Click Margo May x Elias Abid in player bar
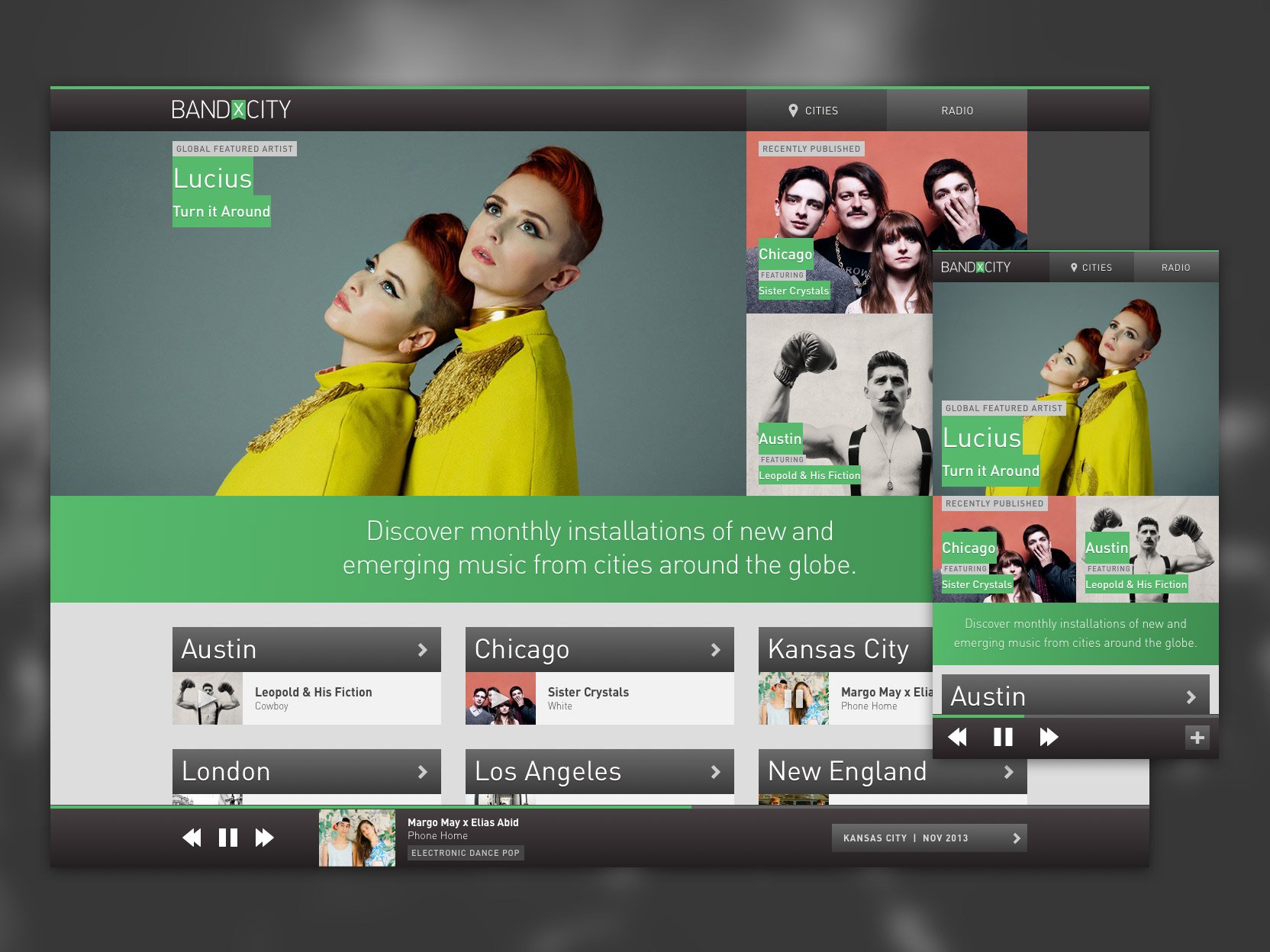Viewport: 1270px width, 952px height. pos(463,822)
